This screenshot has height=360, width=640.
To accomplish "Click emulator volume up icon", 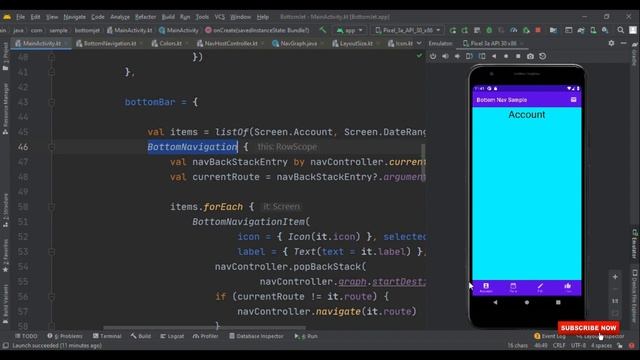I will tap(445, 56).
